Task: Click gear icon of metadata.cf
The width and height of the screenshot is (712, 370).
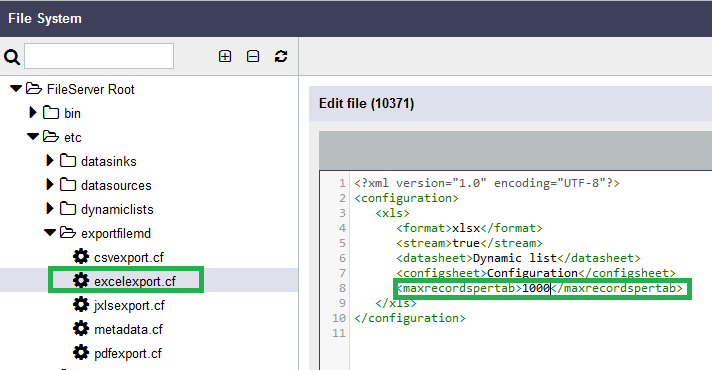Action: point(81,329)
